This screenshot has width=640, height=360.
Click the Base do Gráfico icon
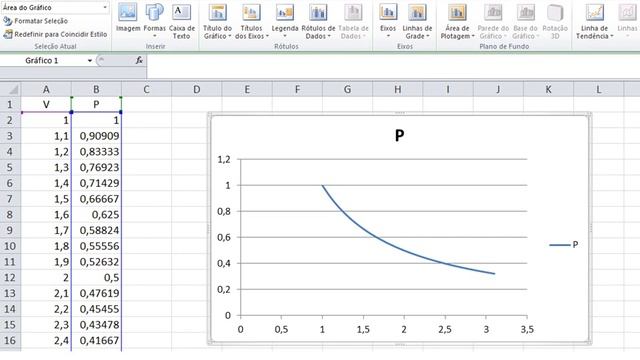tap(525, 21)
